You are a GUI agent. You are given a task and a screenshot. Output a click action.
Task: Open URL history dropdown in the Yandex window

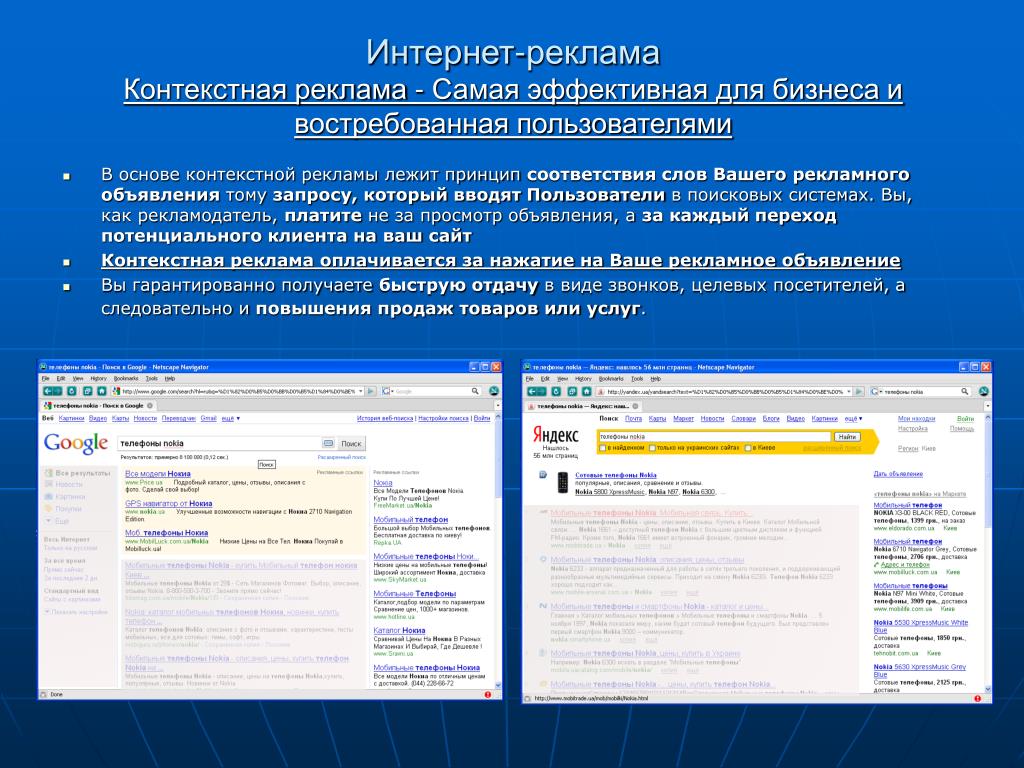pyautogui.click(x=849, y=391)
